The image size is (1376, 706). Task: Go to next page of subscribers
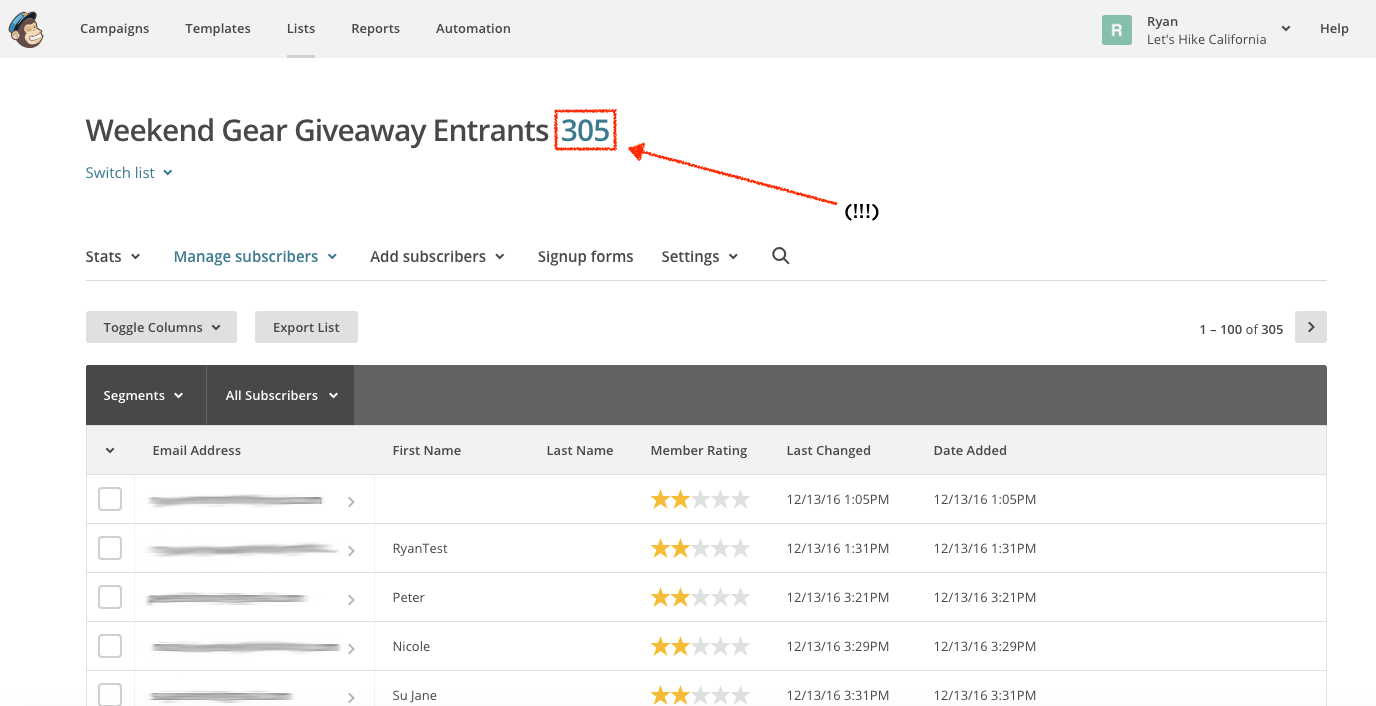coord(1310,326)
